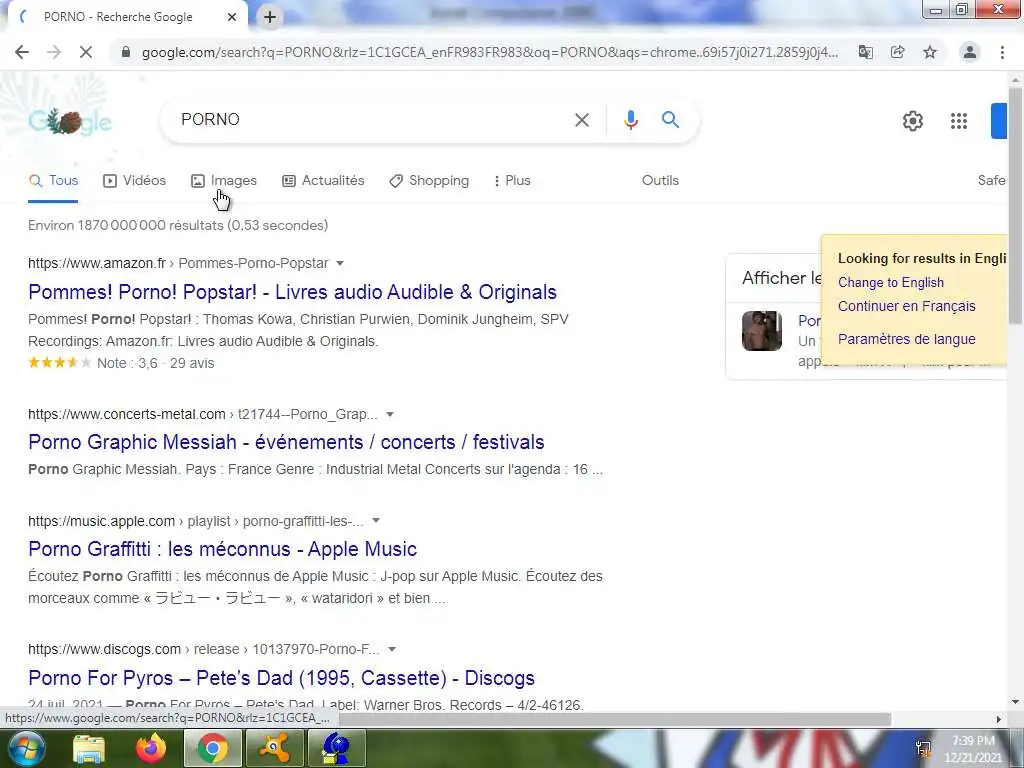Click the address bar URL

(x=490, y=52)
